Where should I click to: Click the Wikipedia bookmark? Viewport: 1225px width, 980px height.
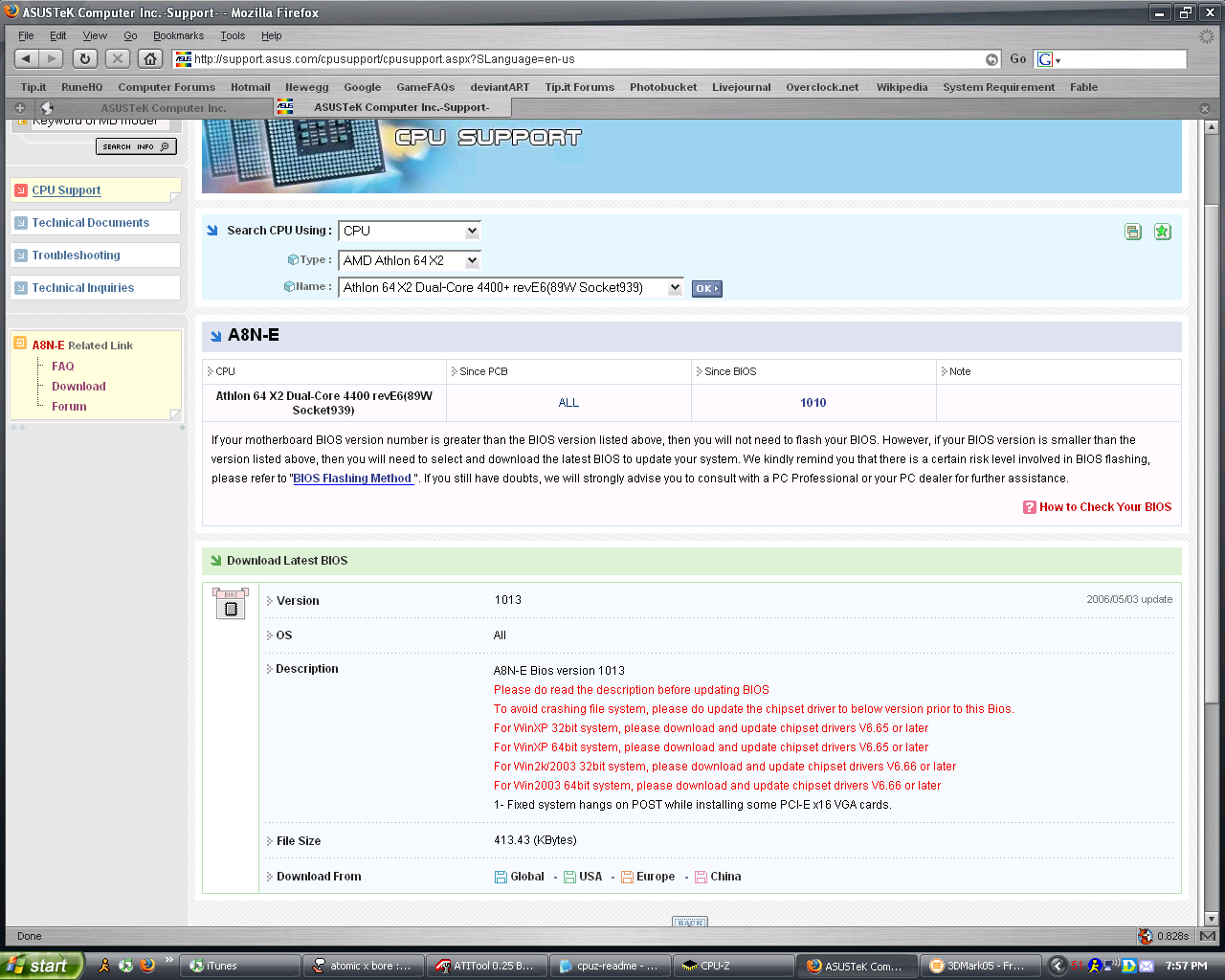click(902, 87)
